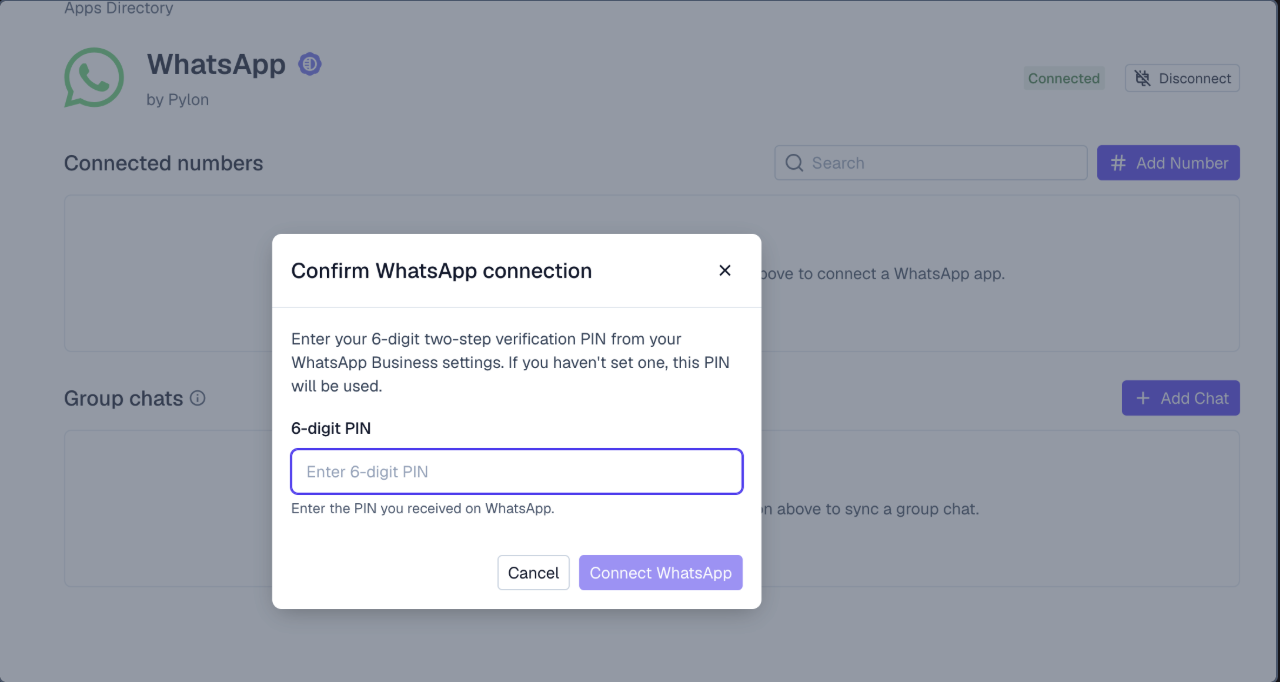Image resolution: width=1280 pixels, height=682 pixels.
Task: Click the plus icon on Add Chat
Action: coord(1143,398)
